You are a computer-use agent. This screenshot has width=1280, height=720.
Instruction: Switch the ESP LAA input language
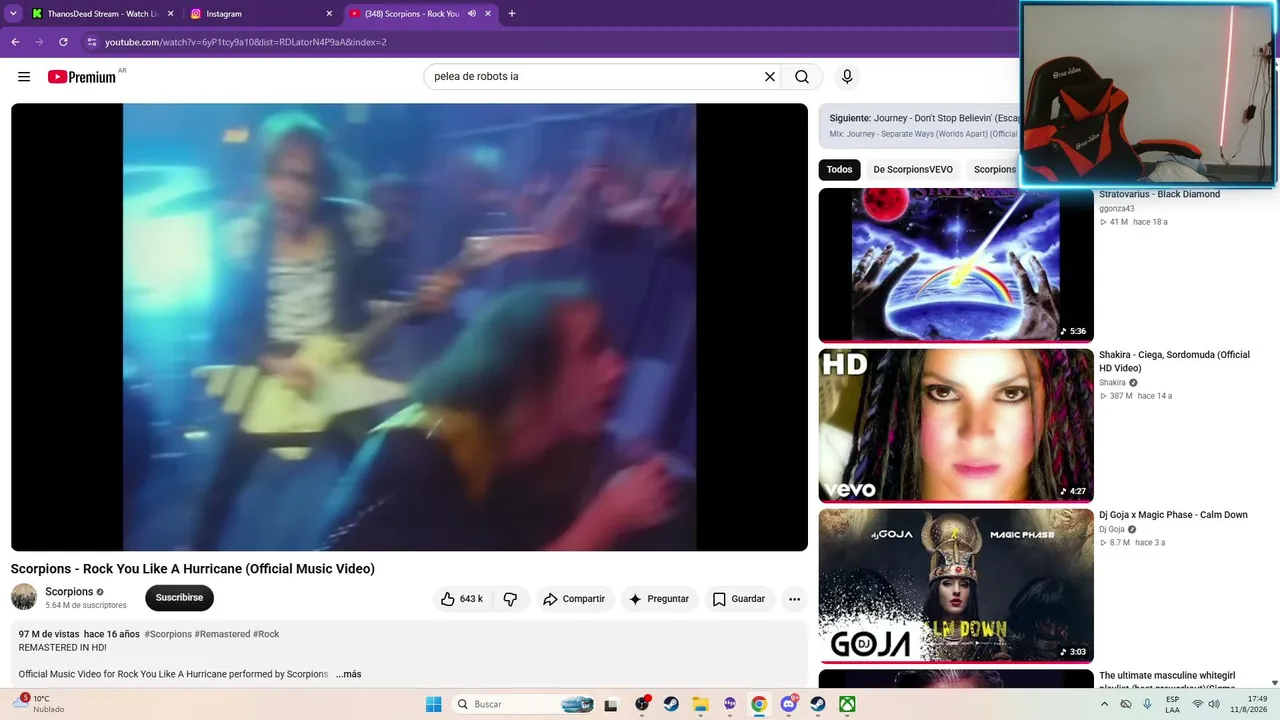pos(1172,704)
